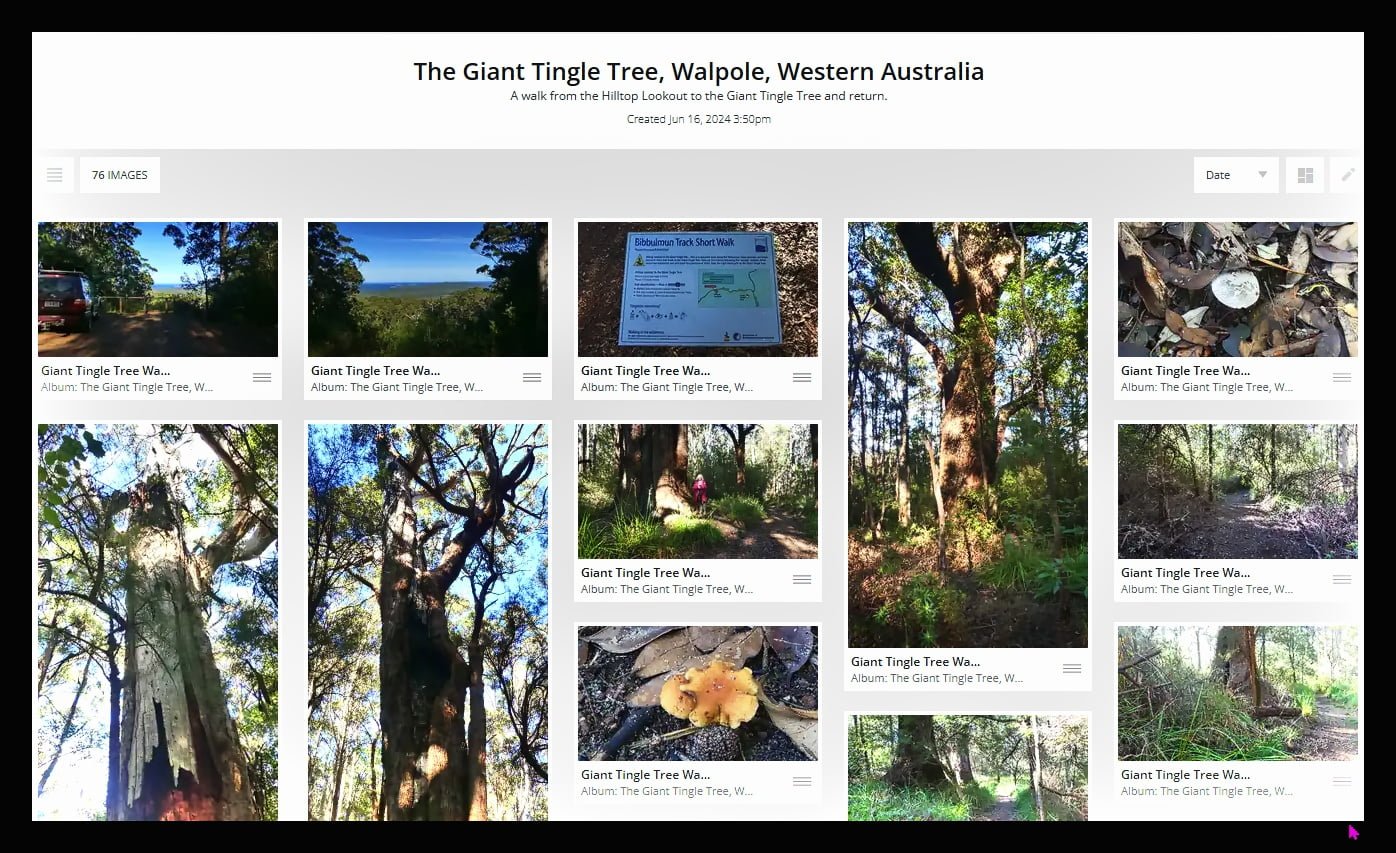1396x853 pixels.
Task: Switch the gallery layout using the grid icon
Action: [x=1305, y=175]
